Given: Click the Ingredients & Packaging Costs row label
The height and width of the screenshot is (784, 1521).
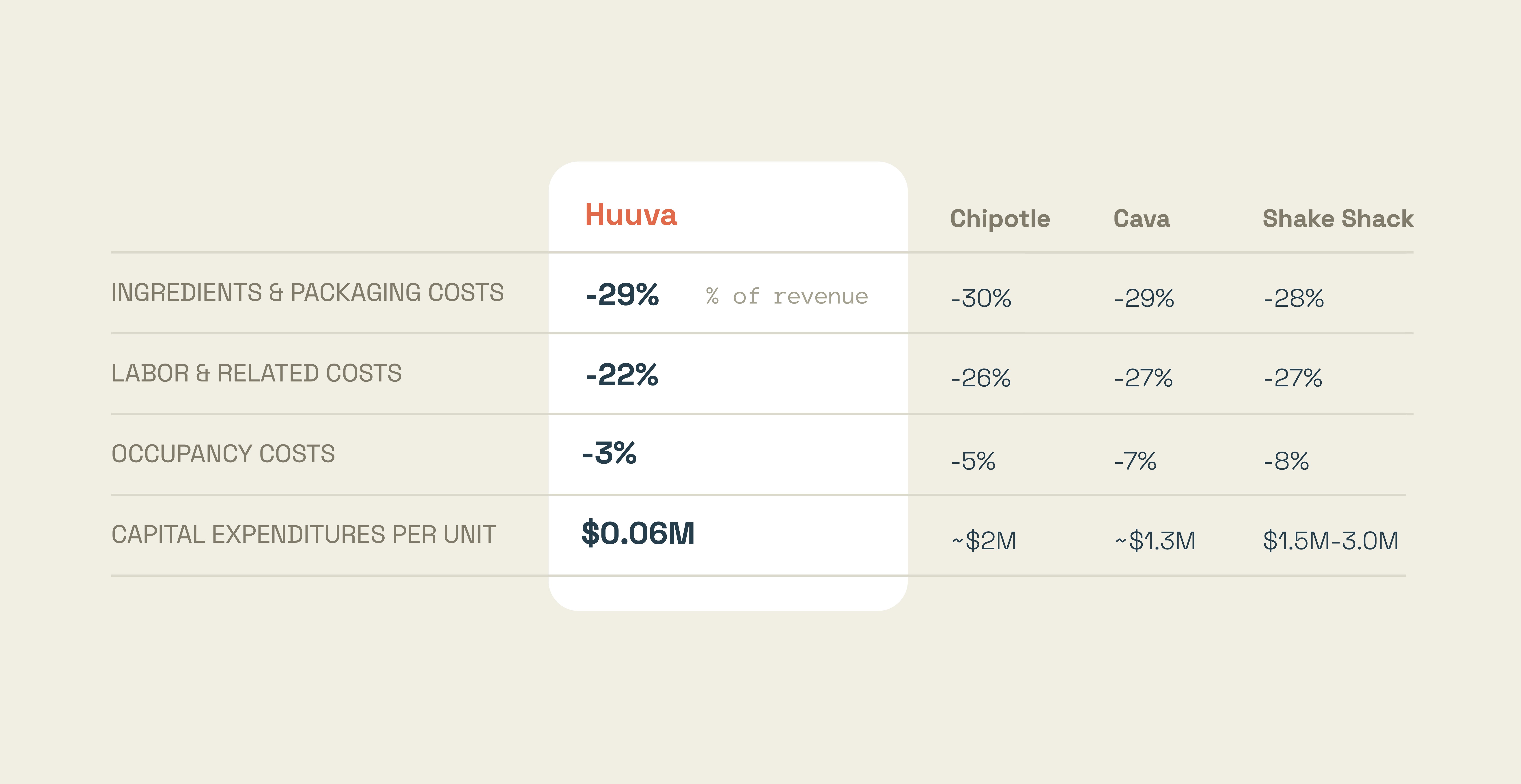Looking at the screenshot, I should [x=308, y=293].
